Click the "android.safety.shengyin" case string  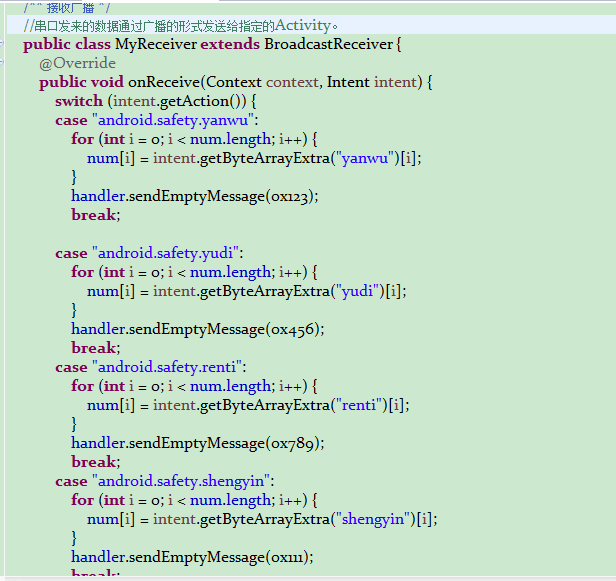(x=182, y=481)
